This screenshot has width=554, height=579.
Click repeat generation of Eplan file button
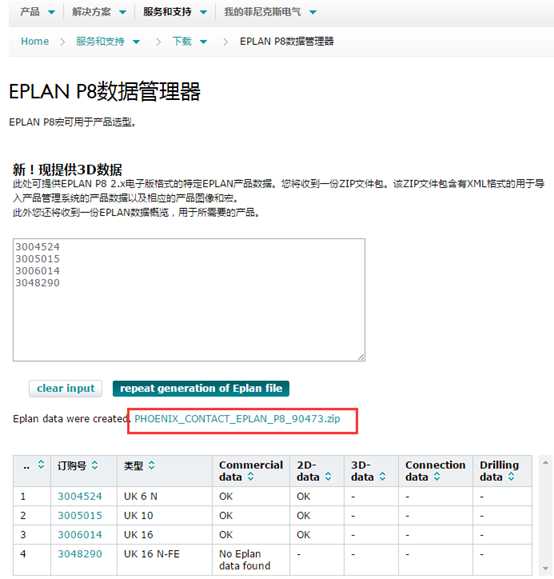[201, 388]
